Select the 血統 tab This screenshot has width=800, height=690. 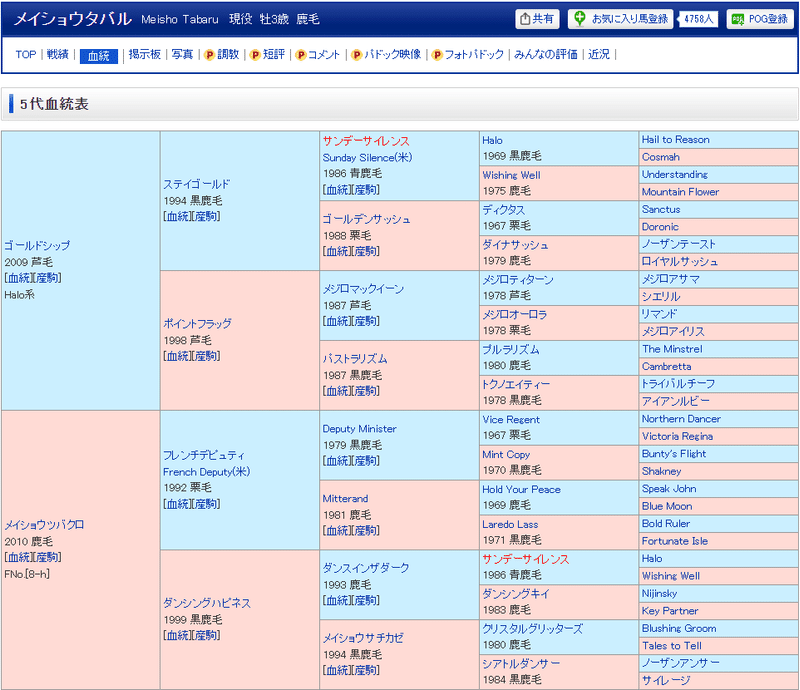pyautogui.click(x=98, y=56)
